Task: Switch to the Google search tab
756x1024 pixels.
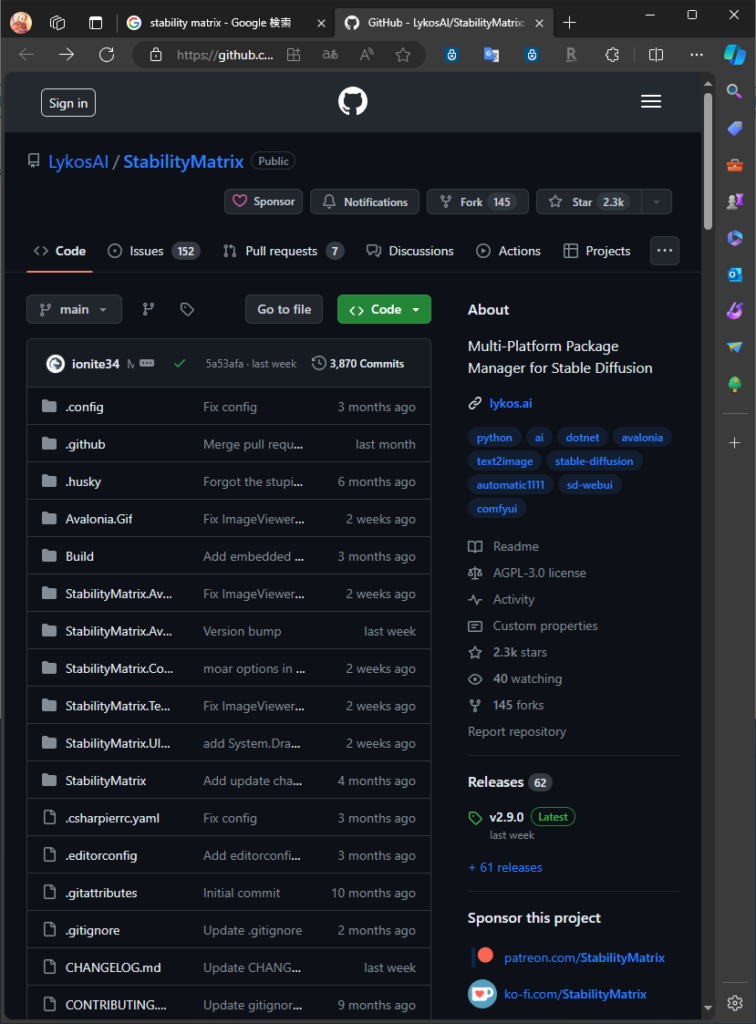Action: point(223,23)
